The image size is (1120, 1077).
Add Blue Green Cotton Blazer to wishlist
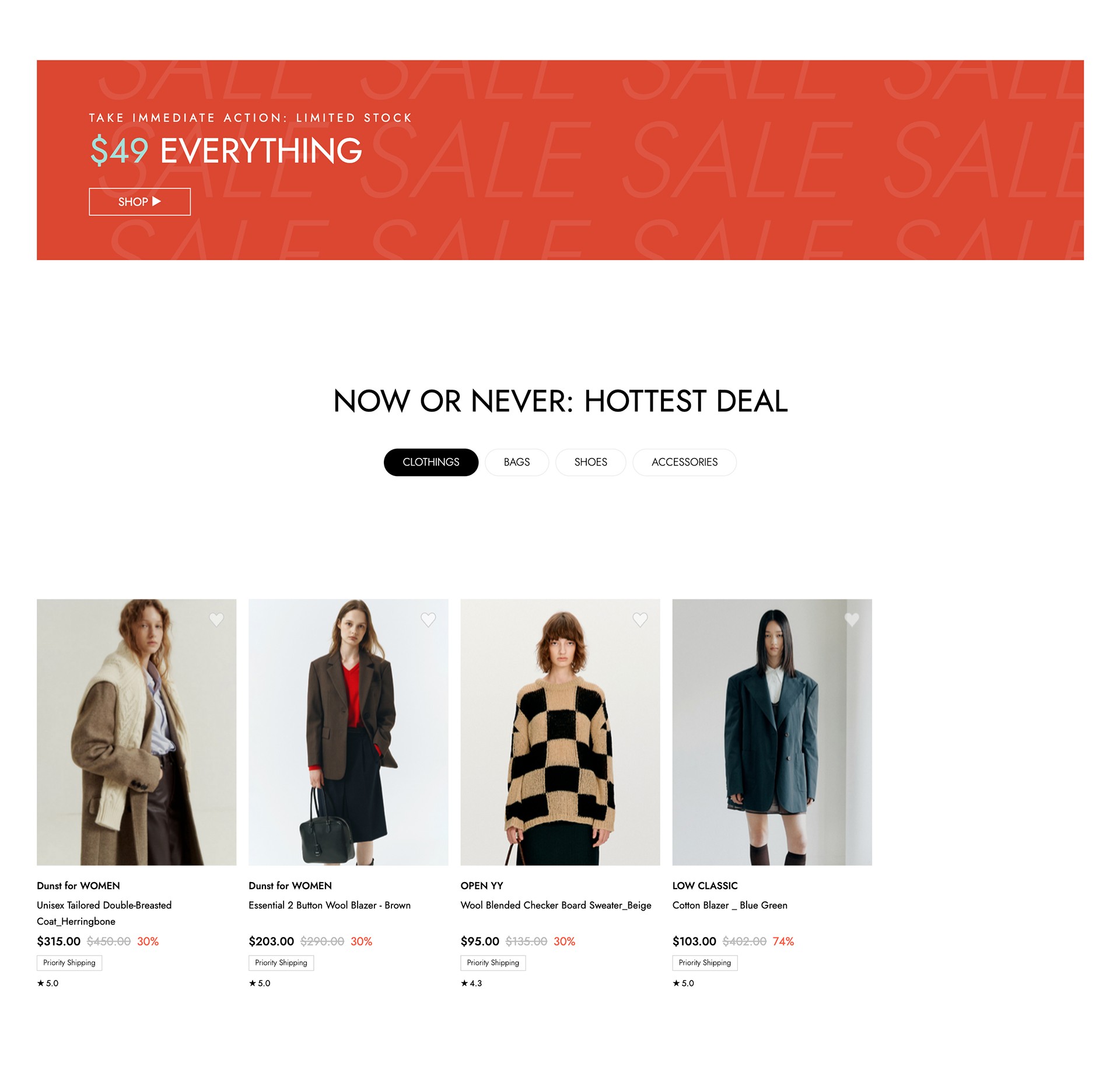point(852,620)
